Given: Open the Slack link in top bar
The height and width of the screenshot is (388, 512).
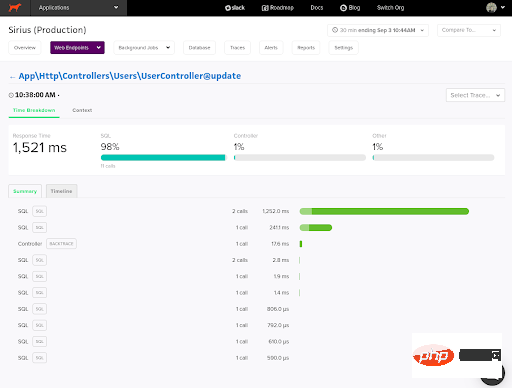Looking at the screenshot, I should (x=235, y=8).
